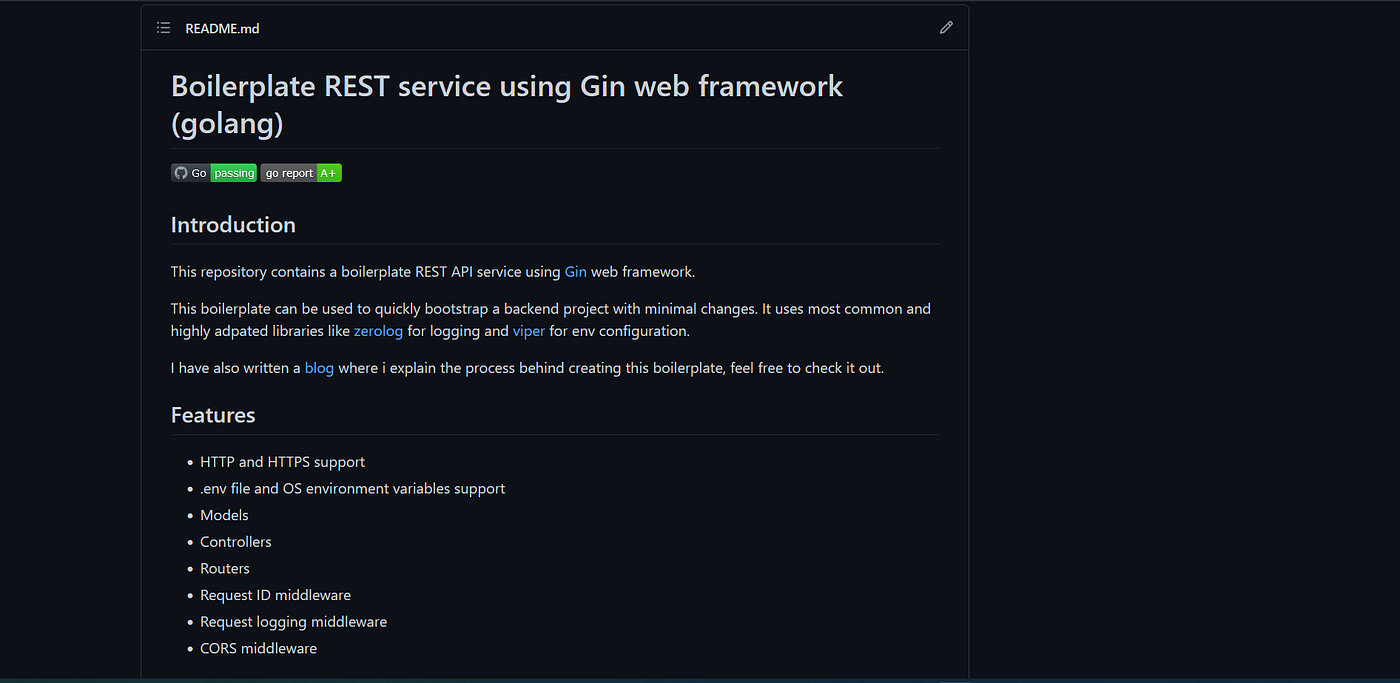Follow the zerolog logging library link
Image resolution: width=1400 pixels, height=683 pixels.
click(x=378, y=330)
